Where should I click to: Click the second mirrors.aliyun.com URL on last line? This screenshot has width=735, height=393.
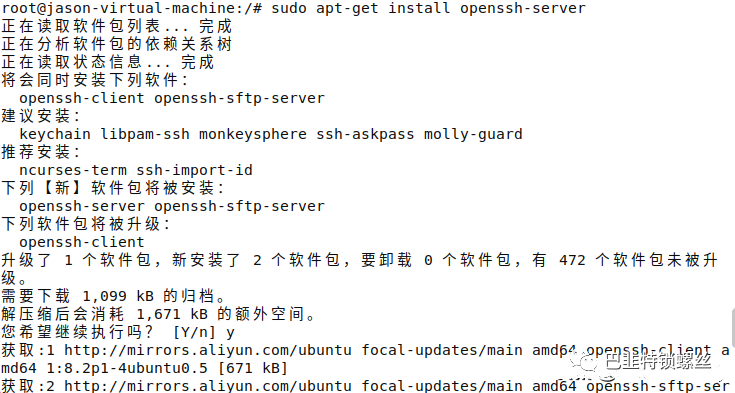point(208,386)
